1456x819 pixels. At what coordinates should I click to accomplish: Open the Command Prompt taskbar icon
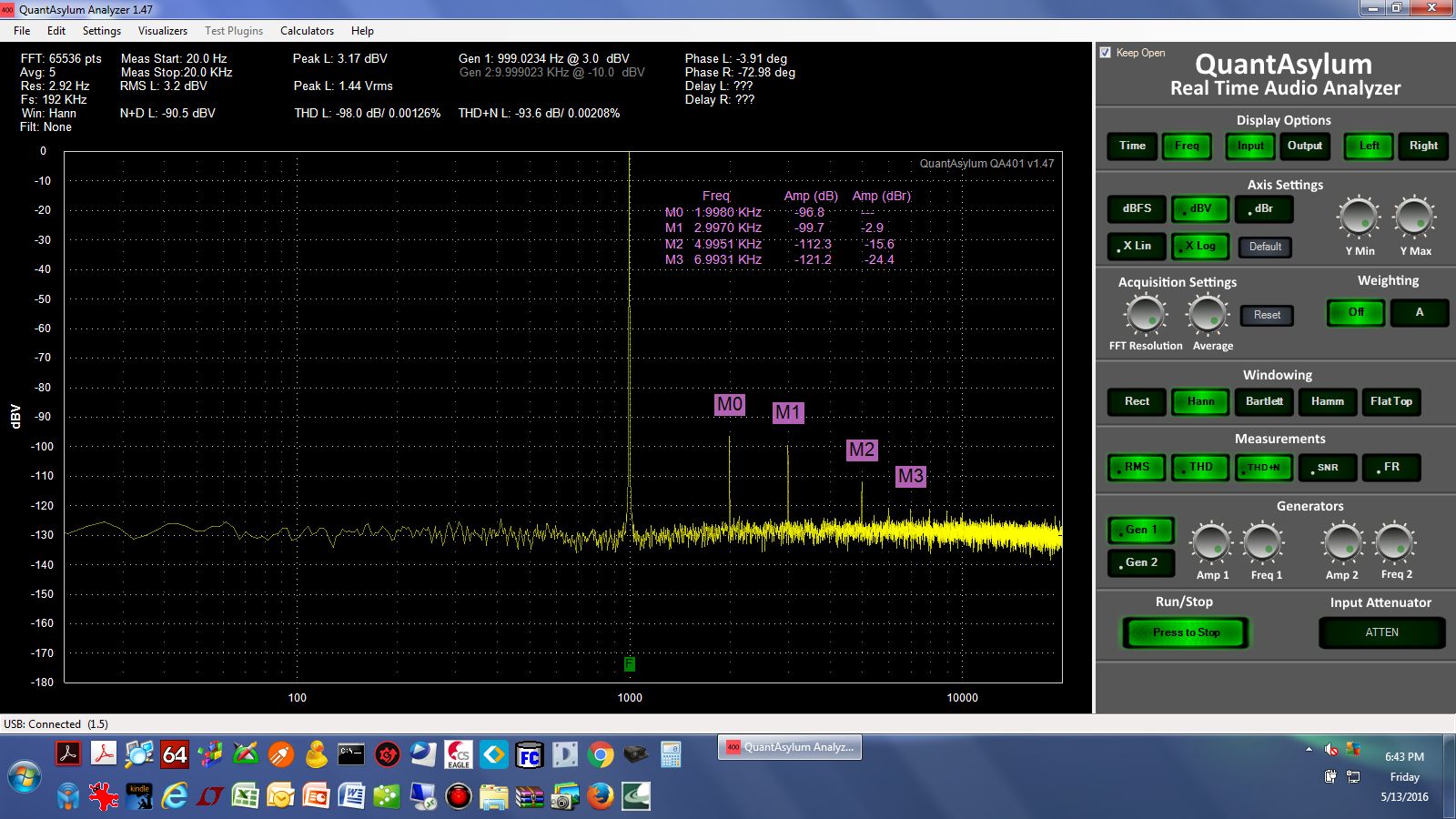(x=351, y=754)
